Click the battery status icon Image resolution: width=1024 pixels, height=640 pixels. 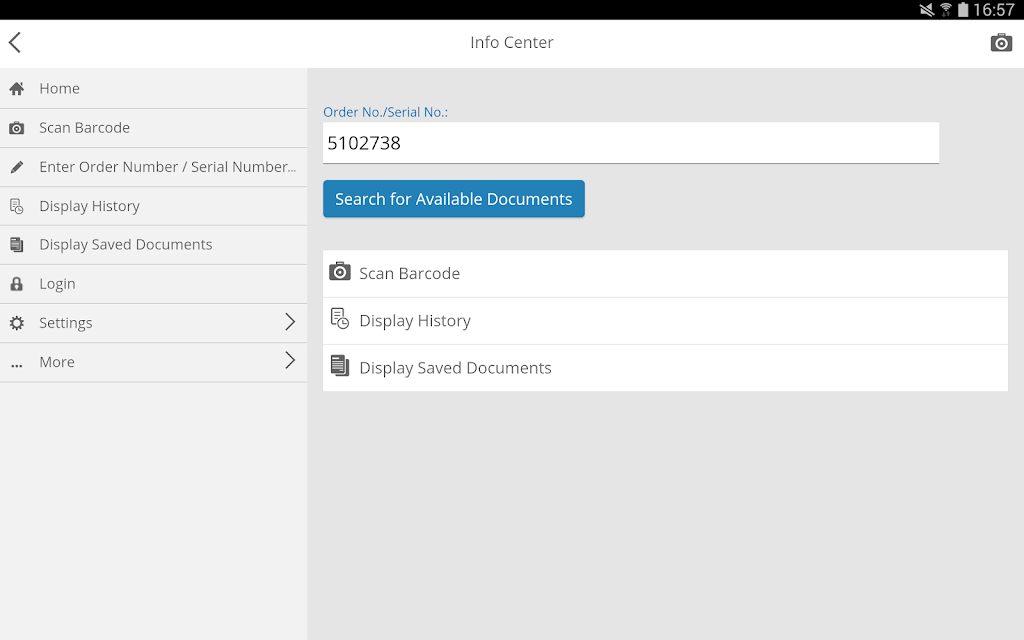pyautogui.click(x=963, y=10)
